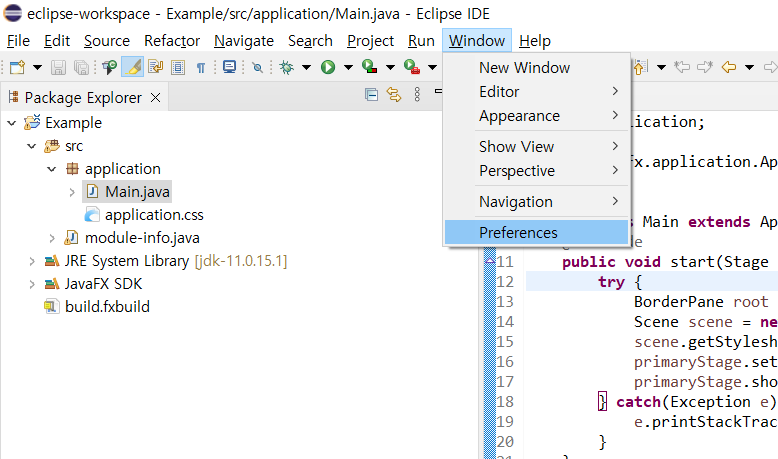Click the yellow Back navigation arrow

[728, 67]
